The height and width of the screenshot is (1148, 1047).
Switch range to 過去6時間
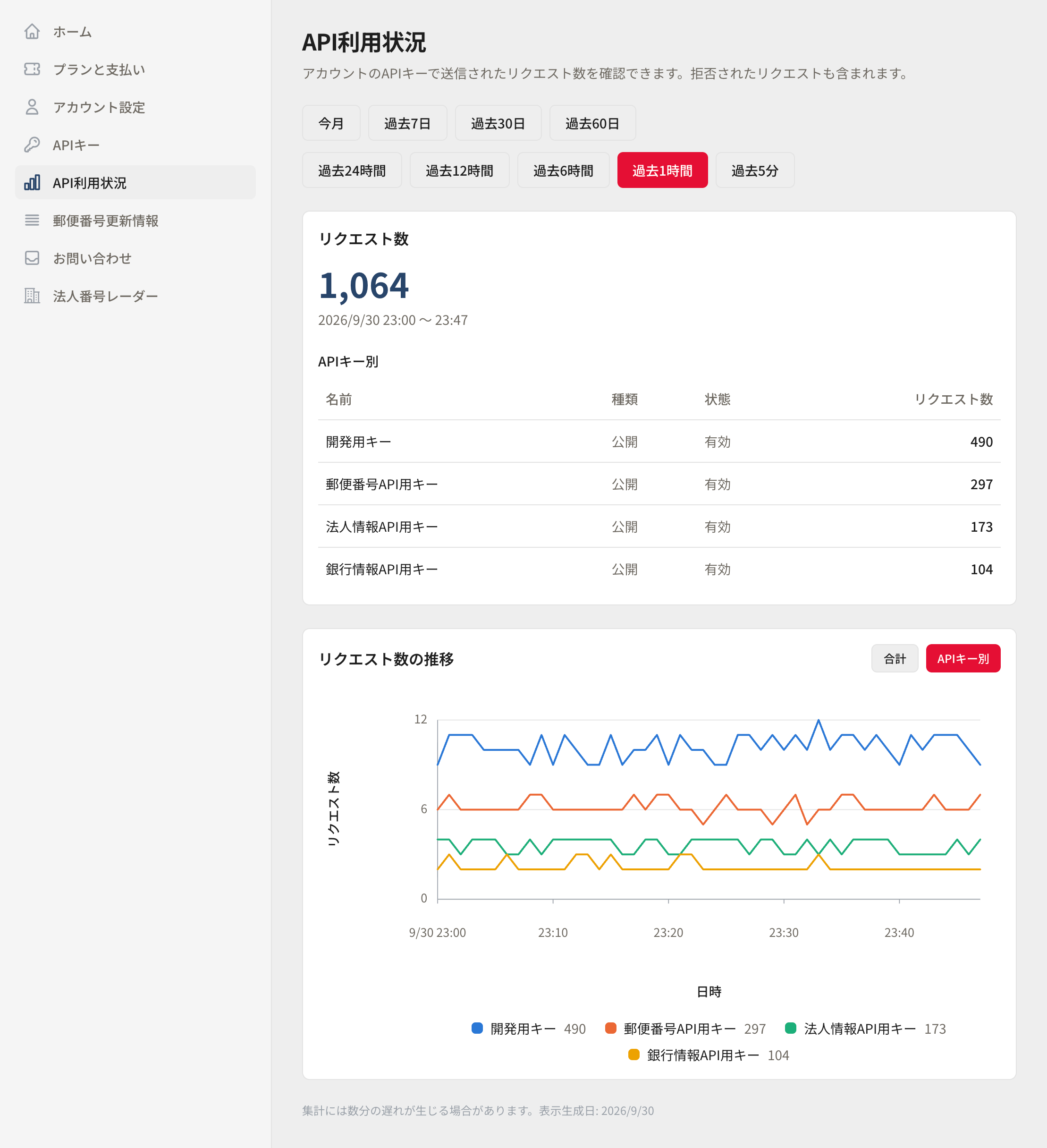[563, 170]
